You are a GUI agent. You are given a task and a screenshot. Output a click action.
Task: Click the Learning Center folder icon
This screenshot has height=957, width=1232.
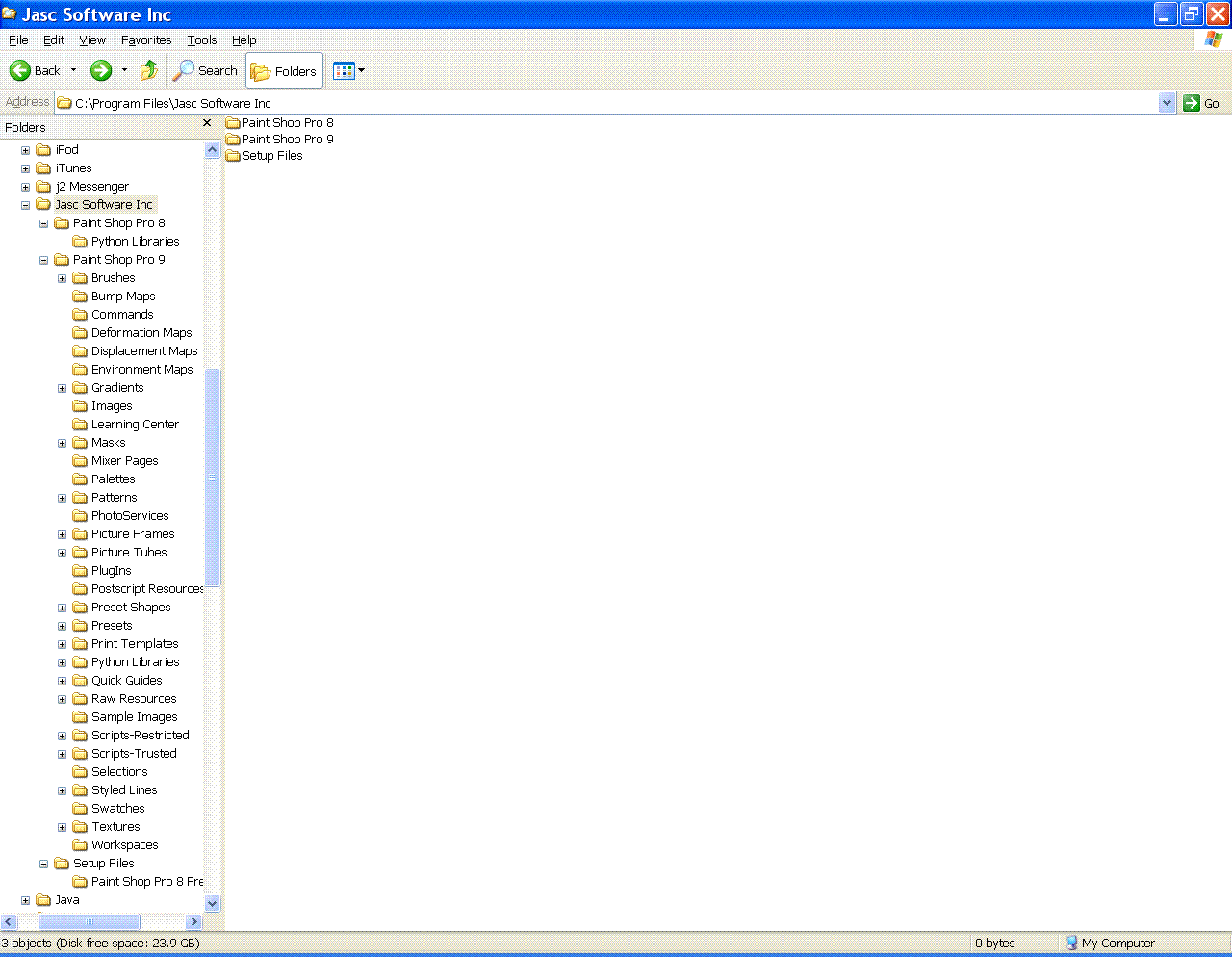click(x=80, y=425)
